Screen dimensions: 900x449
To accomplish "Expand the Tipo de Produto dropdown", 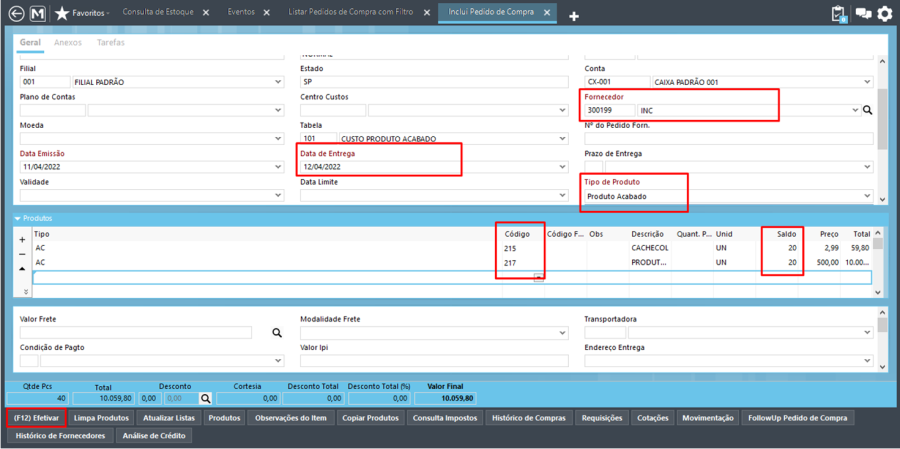I will [x=867, y=196].
